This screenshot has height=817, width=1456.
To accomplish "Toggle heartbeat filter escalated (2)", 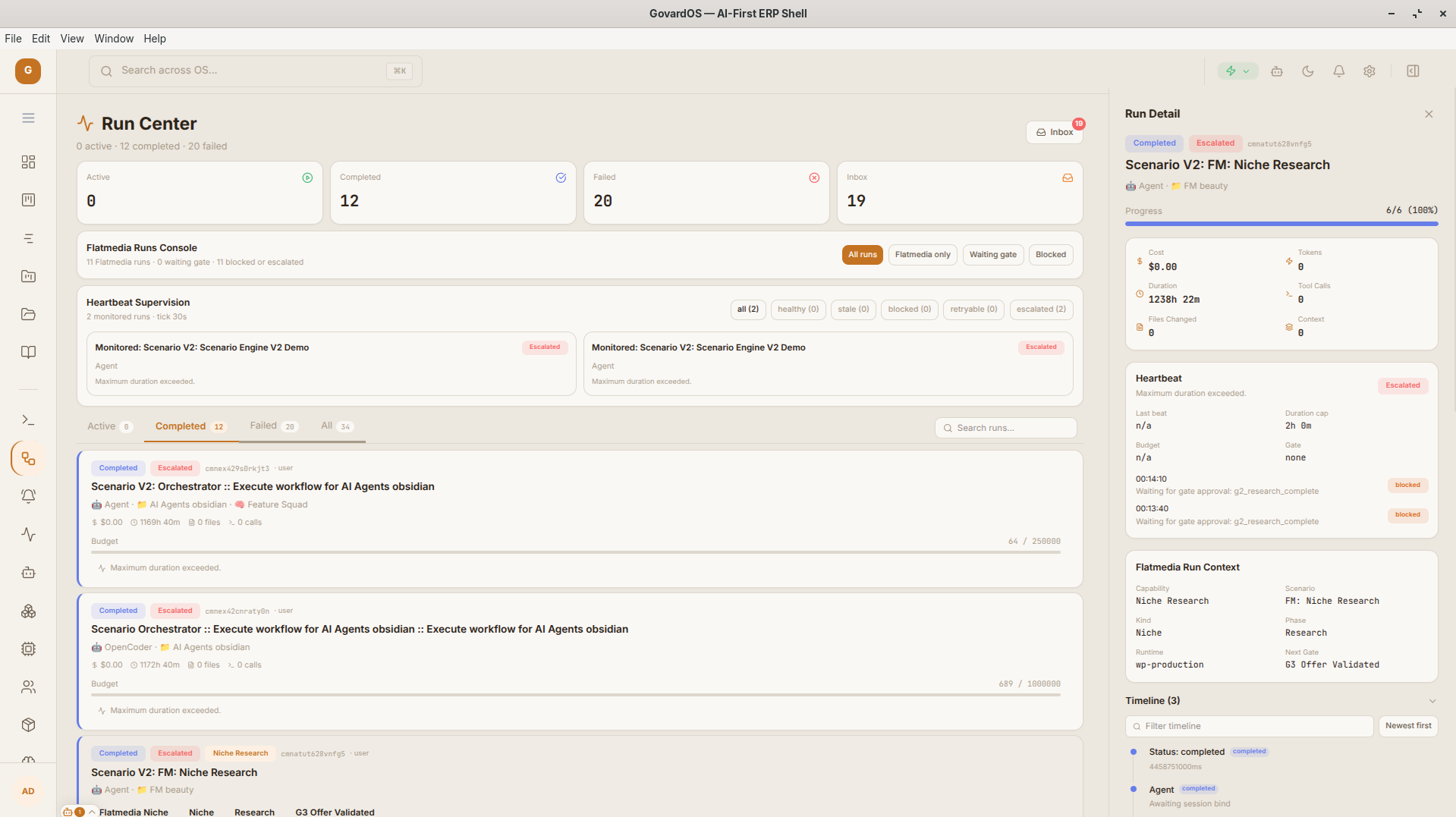I will (1041, 310).
